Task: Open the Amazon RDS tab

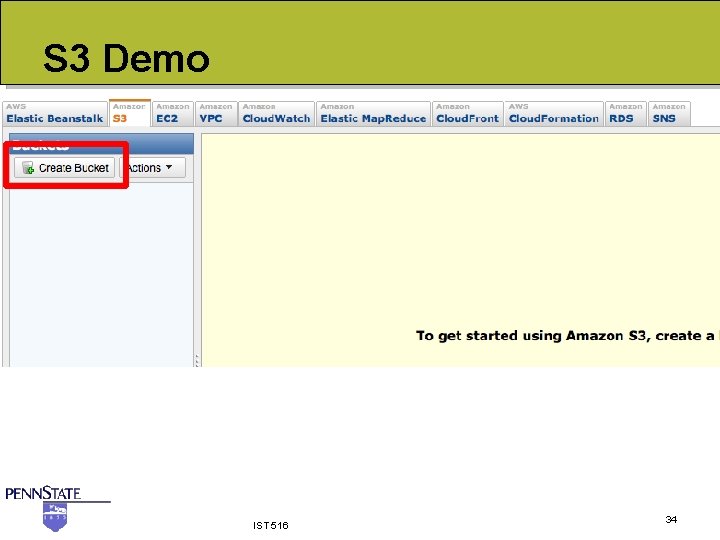Action: (x=626, y=113)
